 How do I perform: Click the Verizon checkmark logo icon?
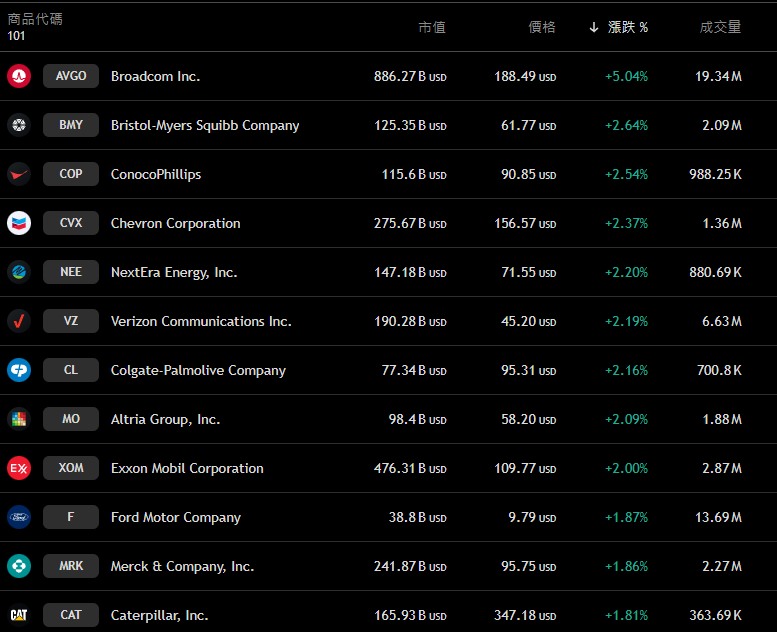pos(19,321)
